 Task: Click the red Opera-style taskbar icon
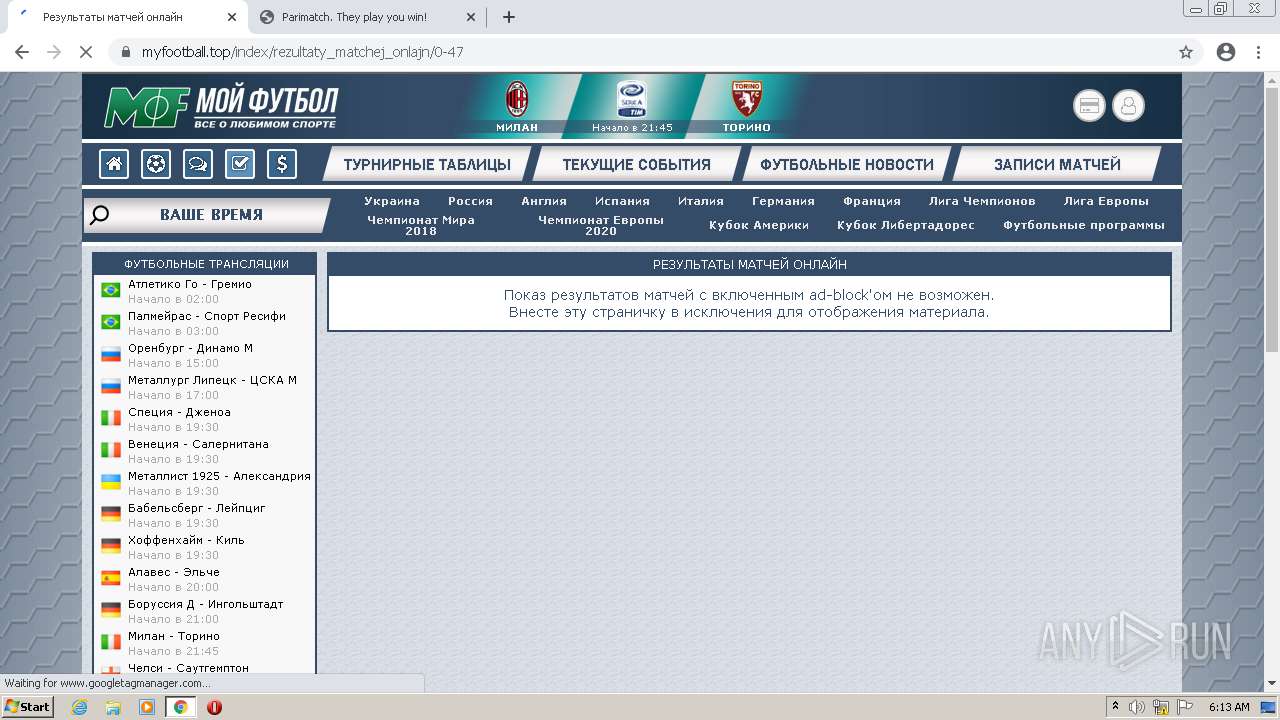point(214,707)
